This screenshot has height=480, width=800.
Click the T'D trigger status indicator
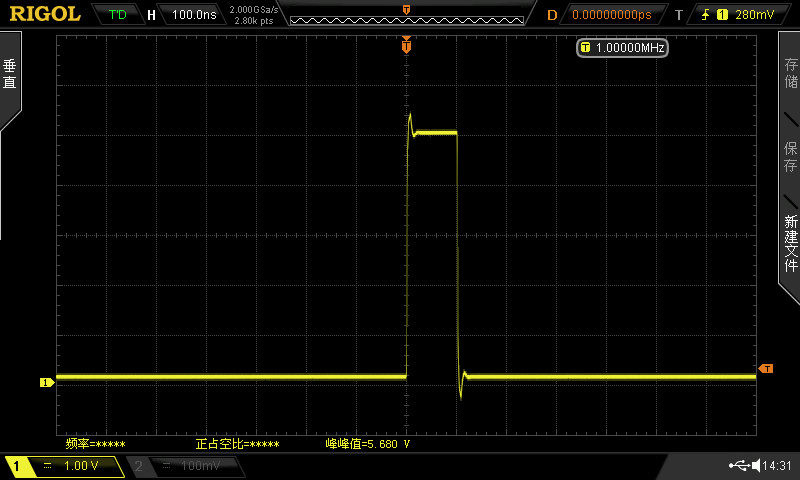tap(117, 14)
